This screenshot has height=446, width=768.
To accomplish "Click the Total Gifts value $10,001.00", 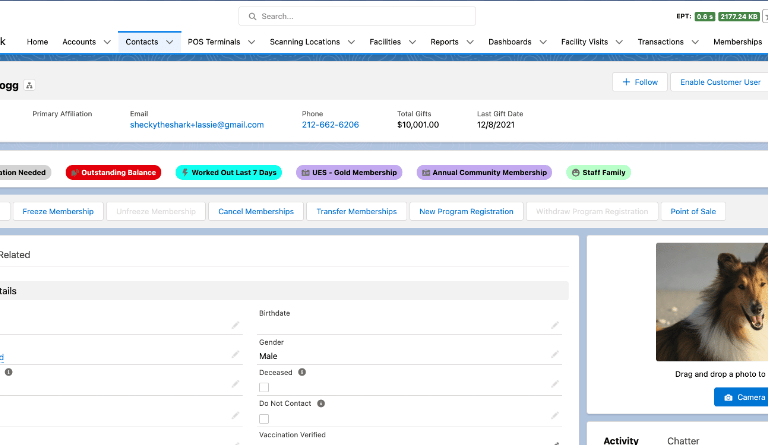I will coord(418,125).
